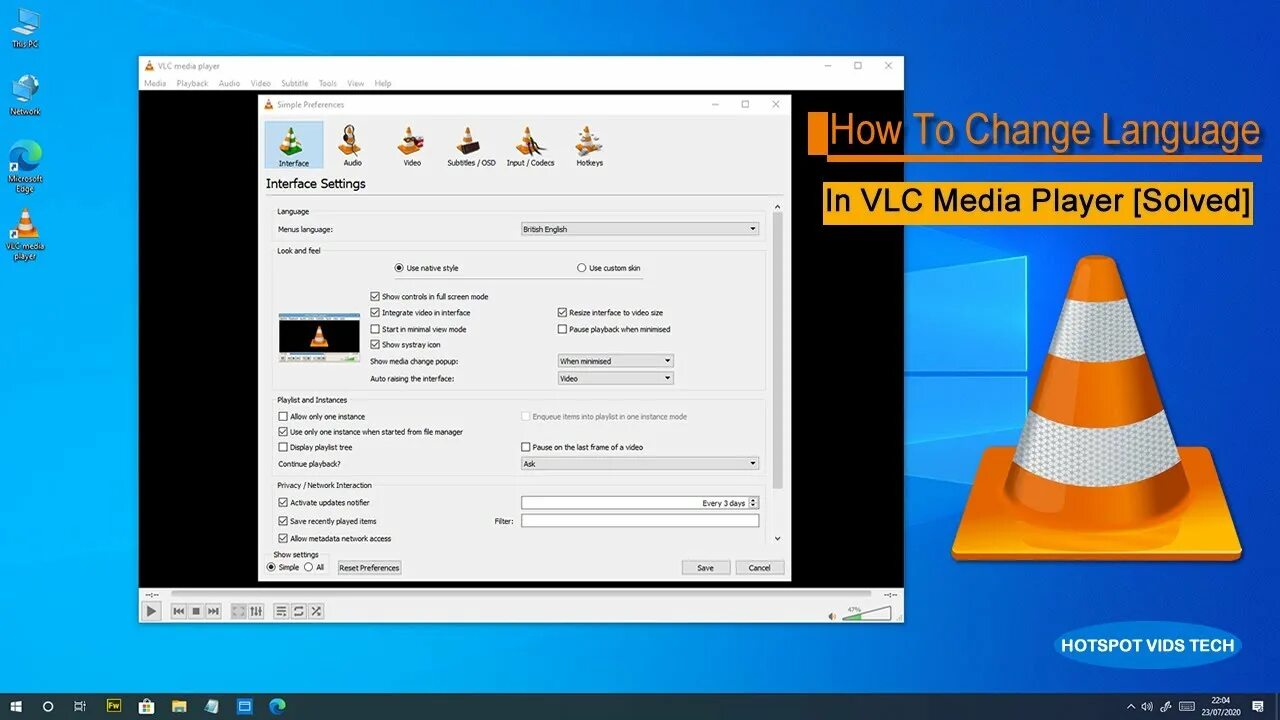Open File Explorer from the taskbar
The image size is (1280, 720).
pos(179,706)
